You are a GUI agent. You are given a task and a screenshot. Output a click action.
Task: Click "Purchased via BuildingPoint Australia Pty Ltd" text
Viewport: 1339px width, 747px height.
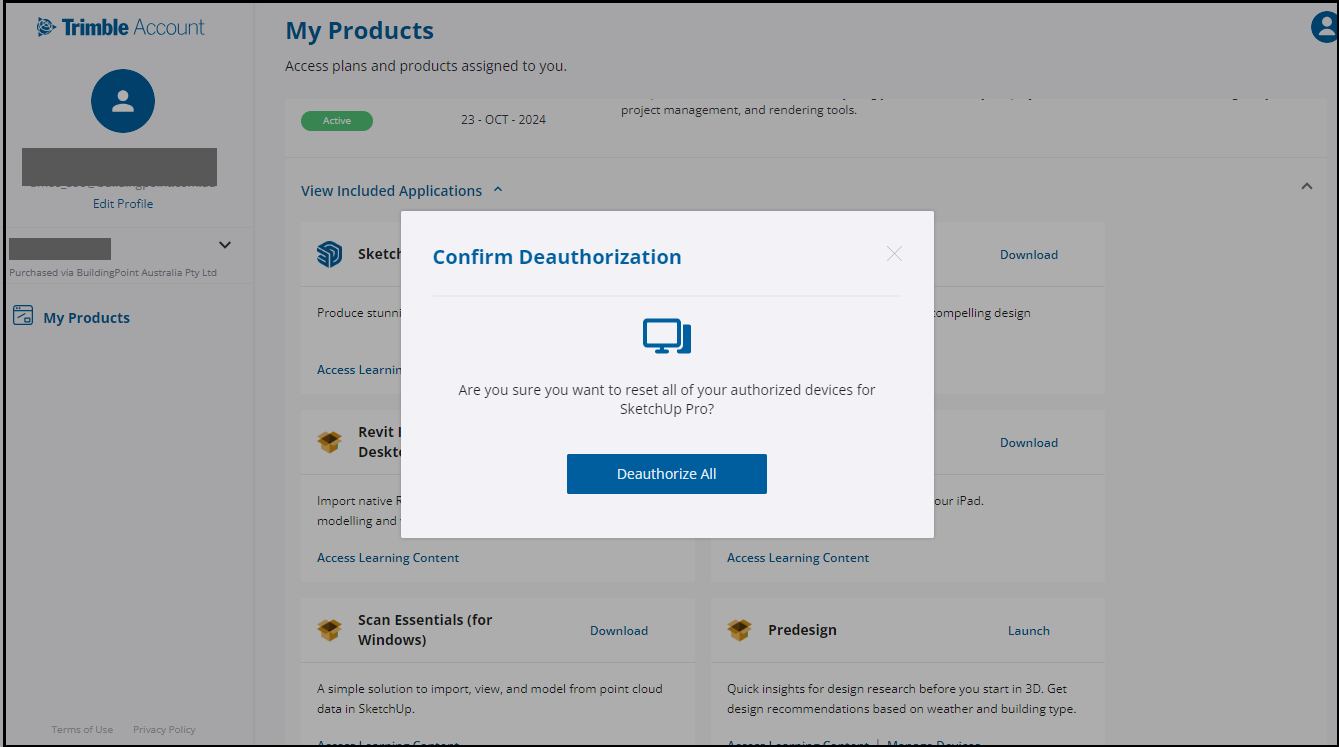[113, 273]
